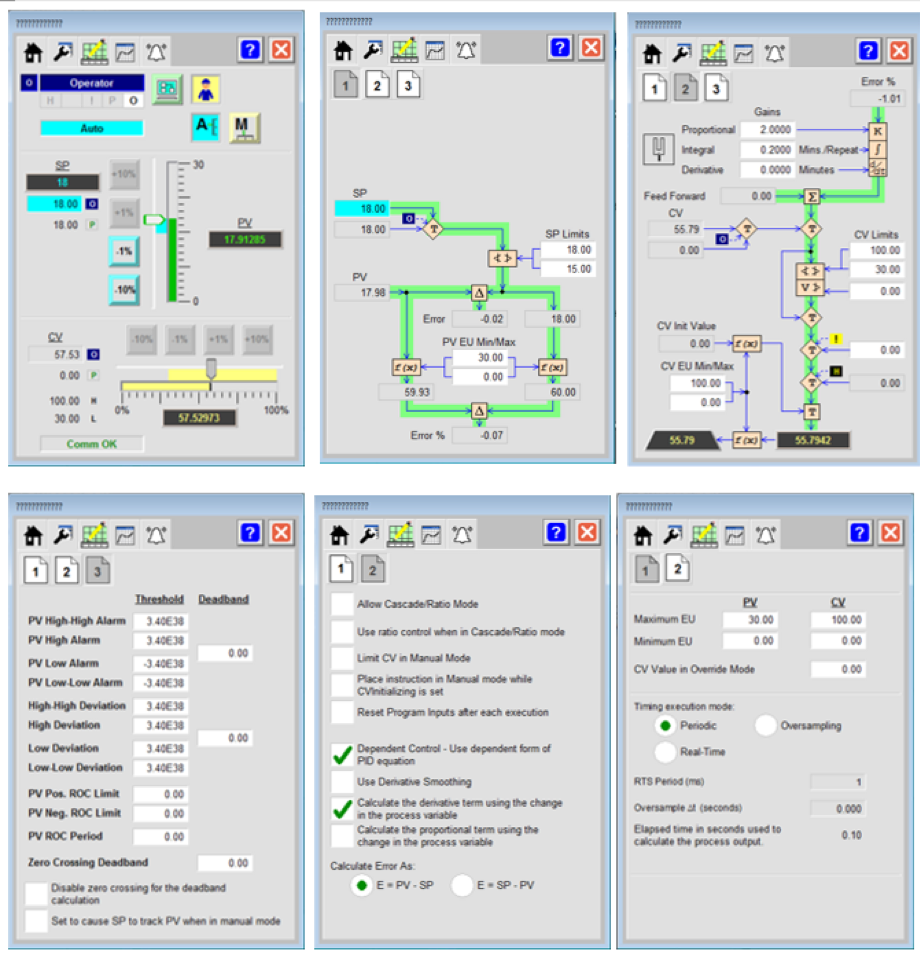920x954 pixels.
Task: Open the Trends icon in the SP Limits faceplate
Action: coord(435,50)
